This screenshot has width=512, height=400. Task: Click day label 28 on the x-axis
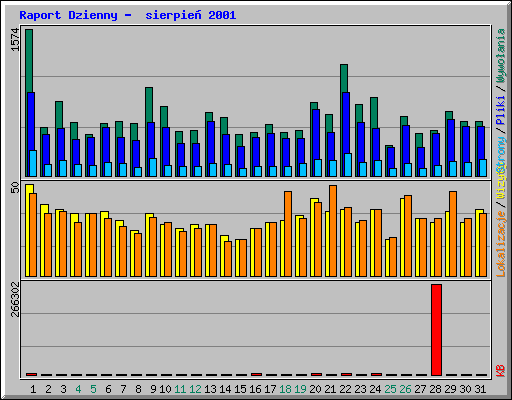(x=435, y=389)
